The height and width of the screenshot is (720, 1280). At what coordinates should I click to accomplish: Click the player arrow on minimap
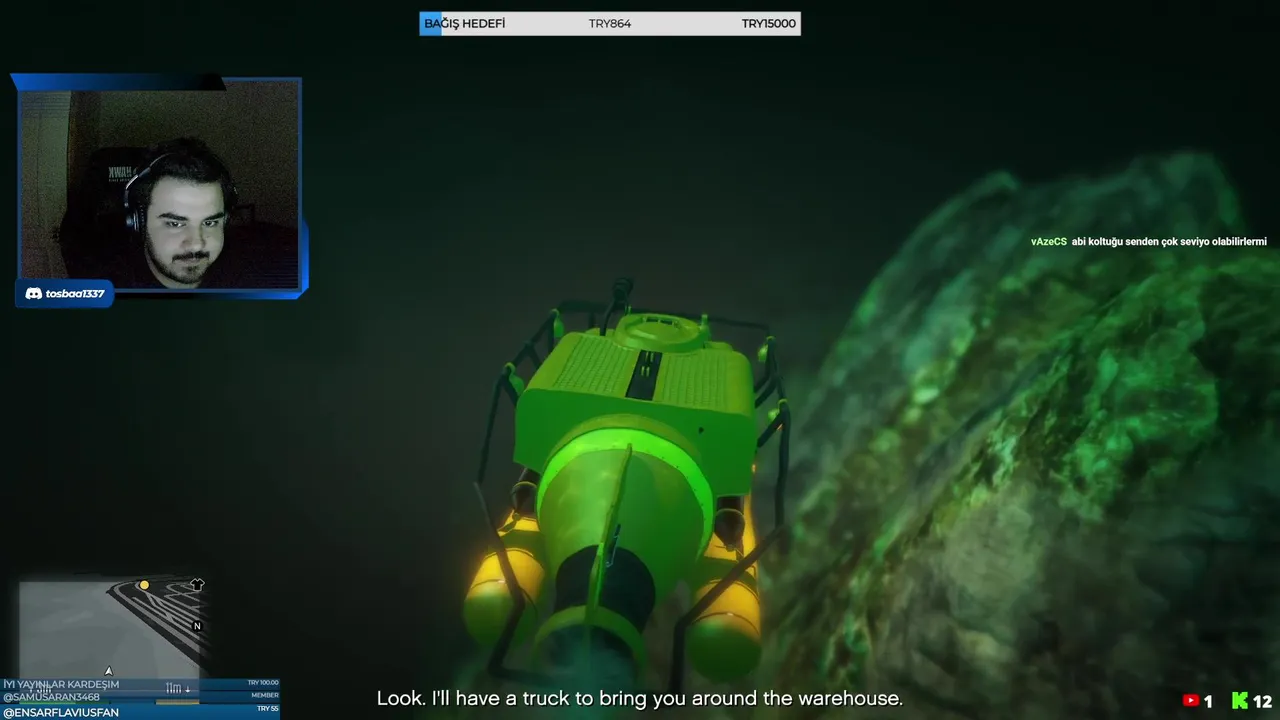tap(109, 671)
